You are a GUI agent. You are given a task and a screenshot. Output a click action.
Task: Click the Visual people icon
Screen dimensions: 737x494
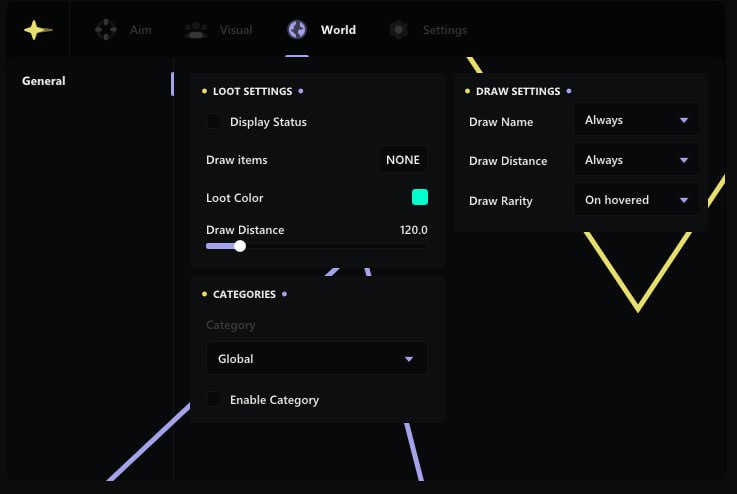coord(196,30)
